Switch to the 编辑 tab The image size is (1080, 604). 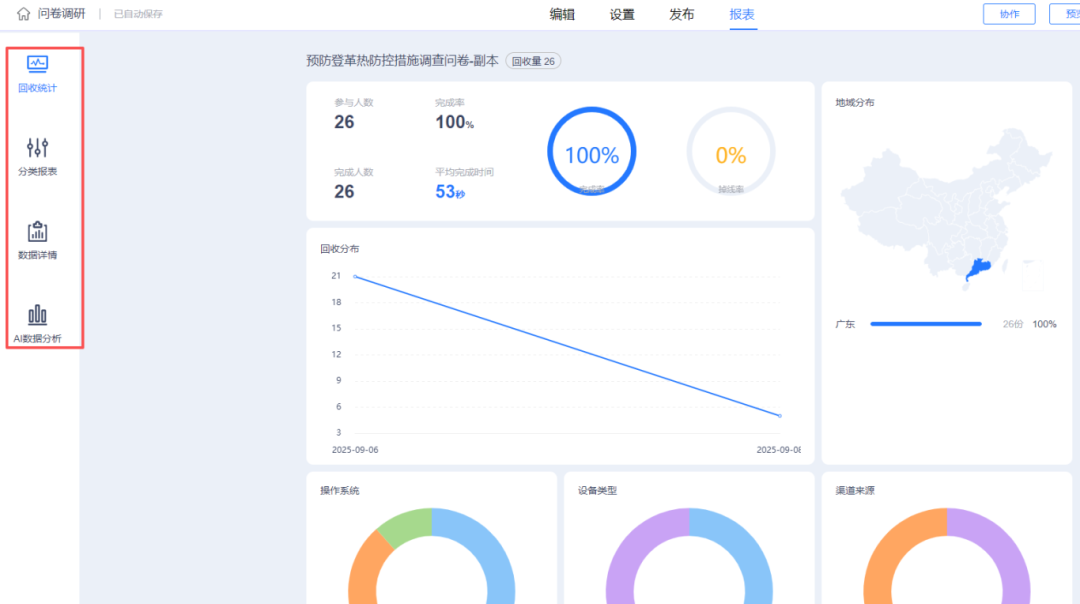pyautogui.click(x=562, y=14)
